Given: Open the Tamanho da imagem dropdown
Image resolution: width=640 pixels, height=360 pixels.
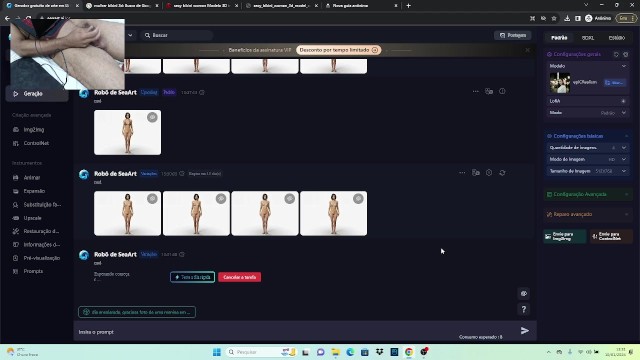Looking at the screenshot, I should (588, 171).
